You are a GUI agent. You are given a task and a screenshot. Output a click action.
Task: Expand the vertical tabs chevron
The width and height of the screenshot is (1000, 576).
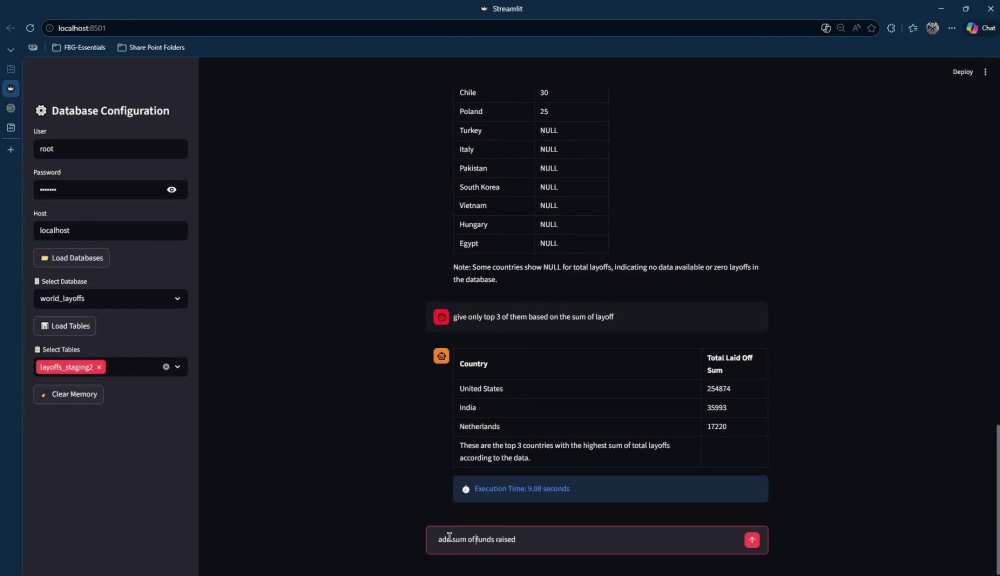pyautogui.click(x=11, y=50)
